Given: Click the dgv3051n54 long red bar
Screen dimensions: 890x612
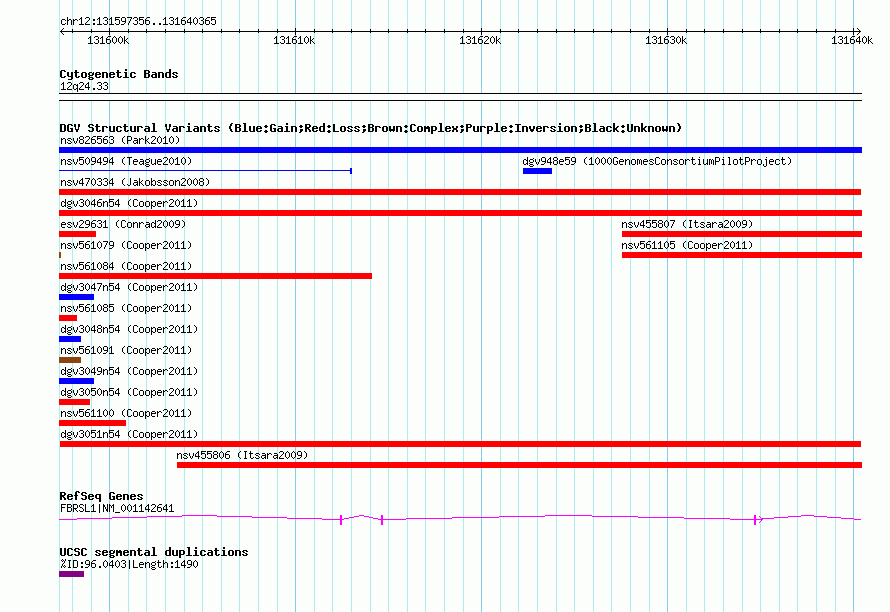Looking at the screenshot, I should (460, 444).
